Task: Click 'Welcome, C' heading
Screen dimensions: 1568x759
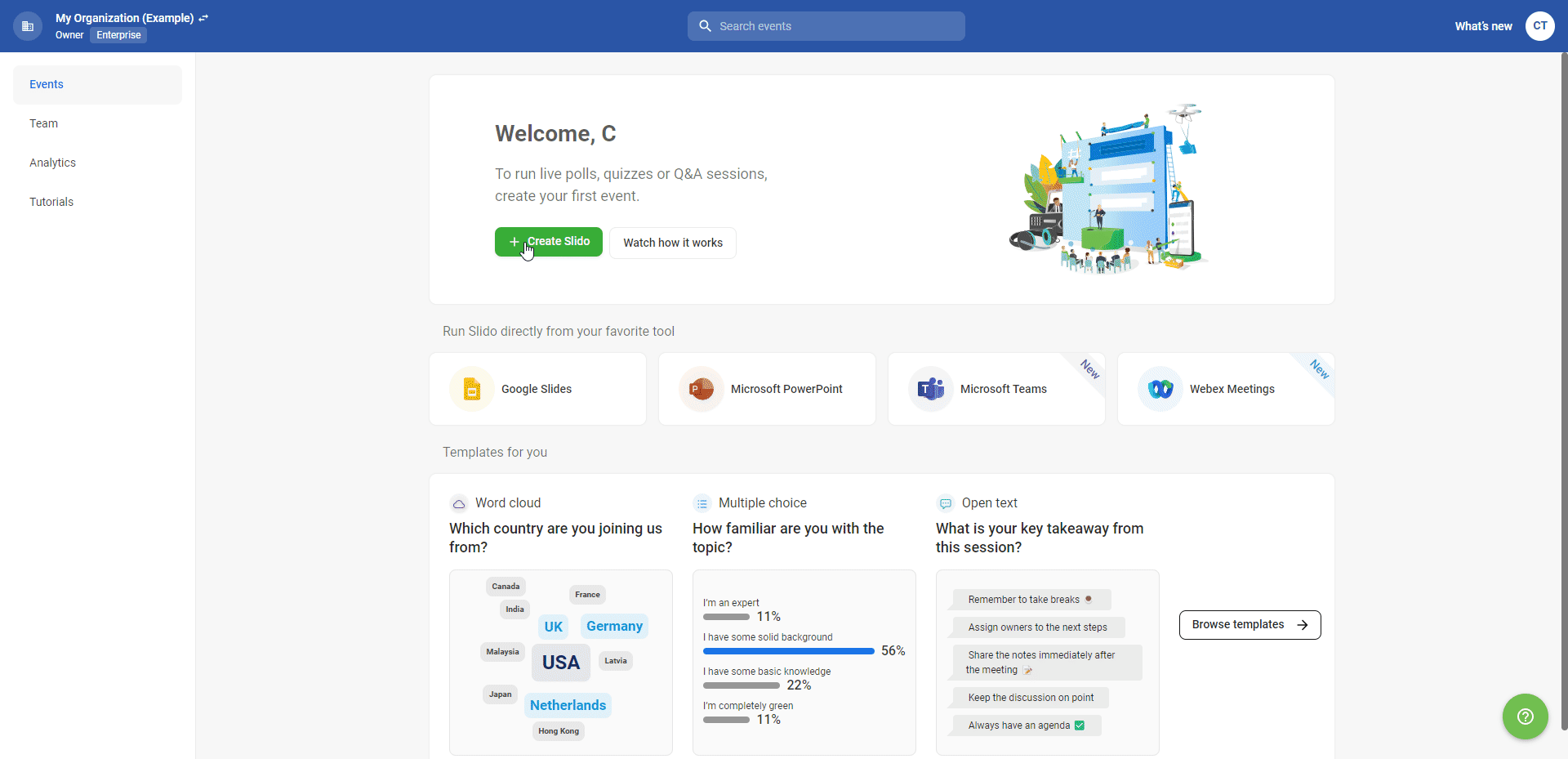Action: 555,133
